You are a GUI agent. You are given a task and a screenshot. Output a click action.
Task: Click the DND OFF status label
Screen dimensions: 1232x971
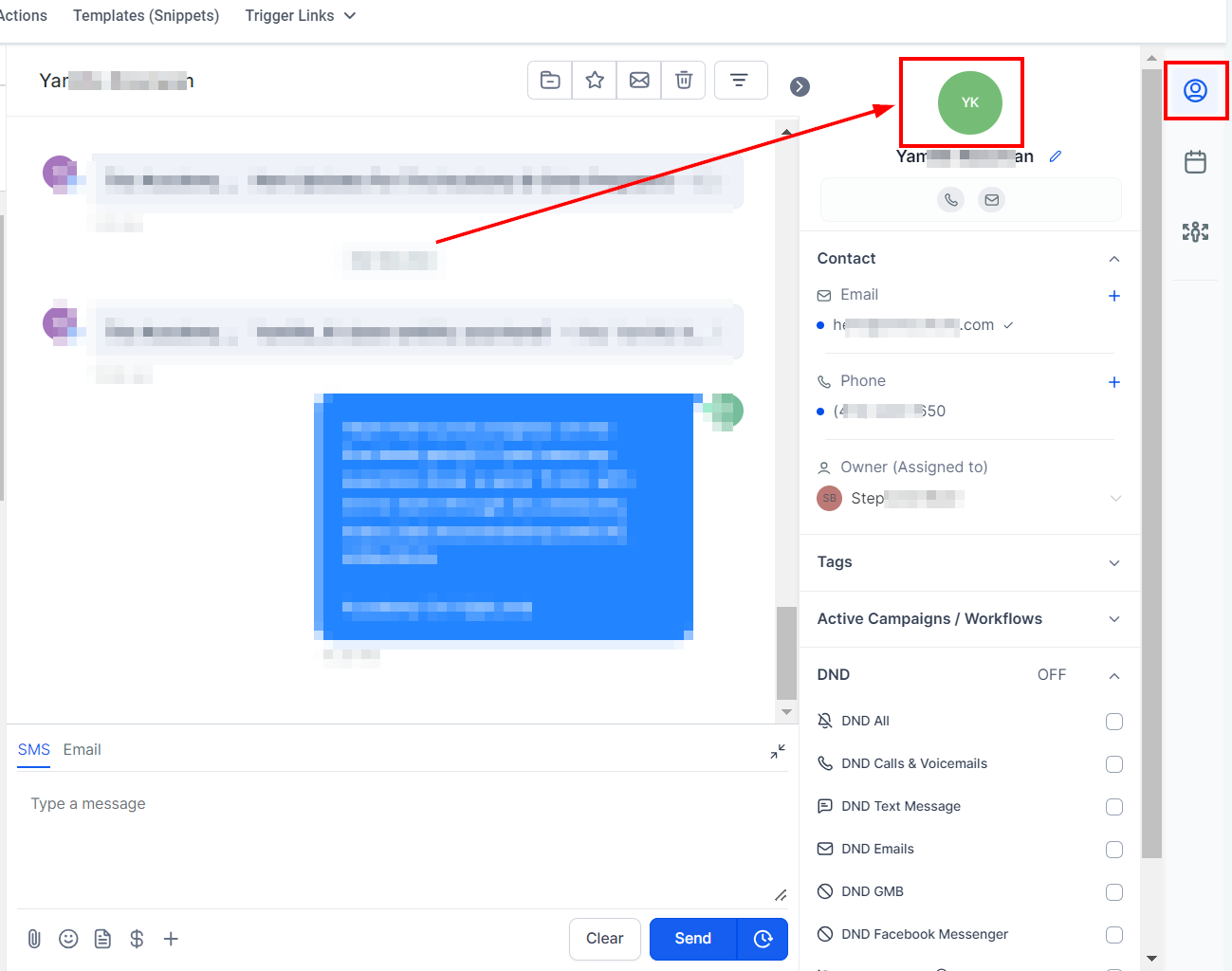[x=1052, y=675]
